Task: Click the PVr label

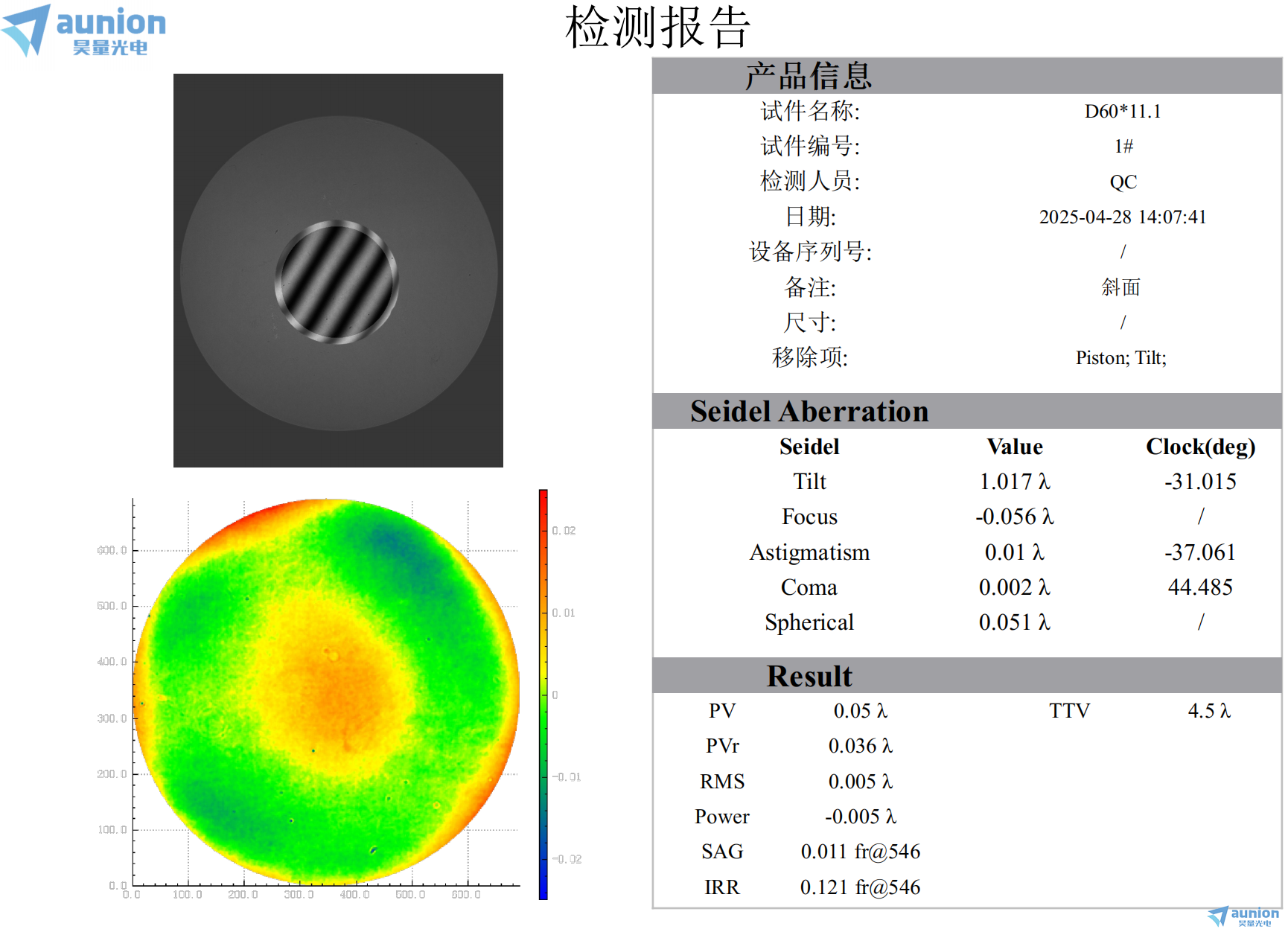Action: click(722, 746)
